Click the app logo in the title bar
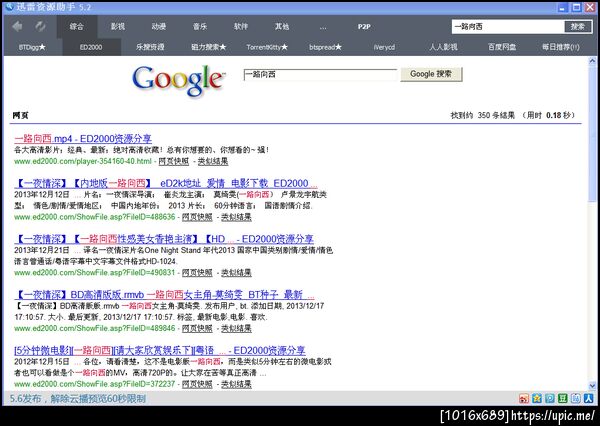The height and width of the screenshot is (426, 600). point(8,7)
